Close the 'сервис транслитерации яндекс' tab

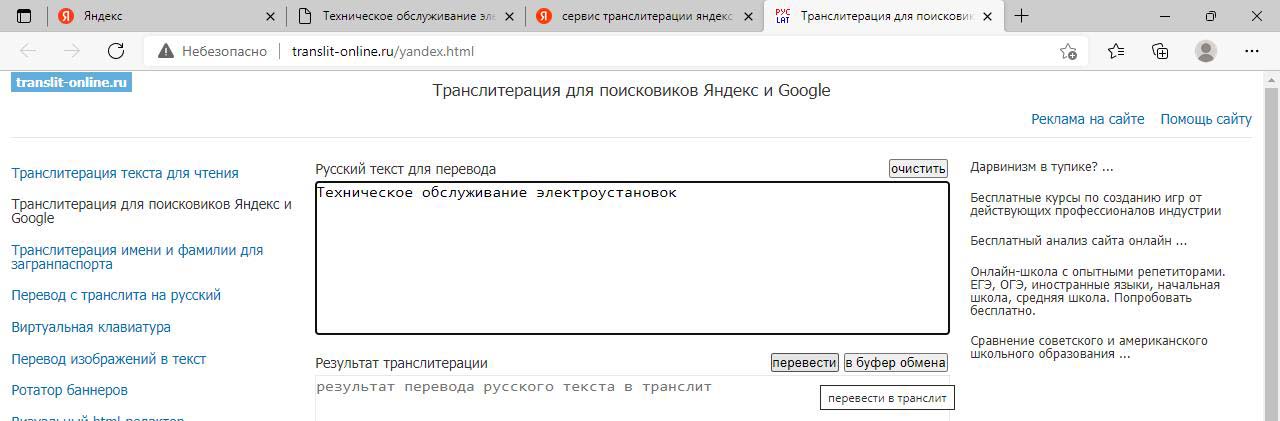tap(750, 16)
